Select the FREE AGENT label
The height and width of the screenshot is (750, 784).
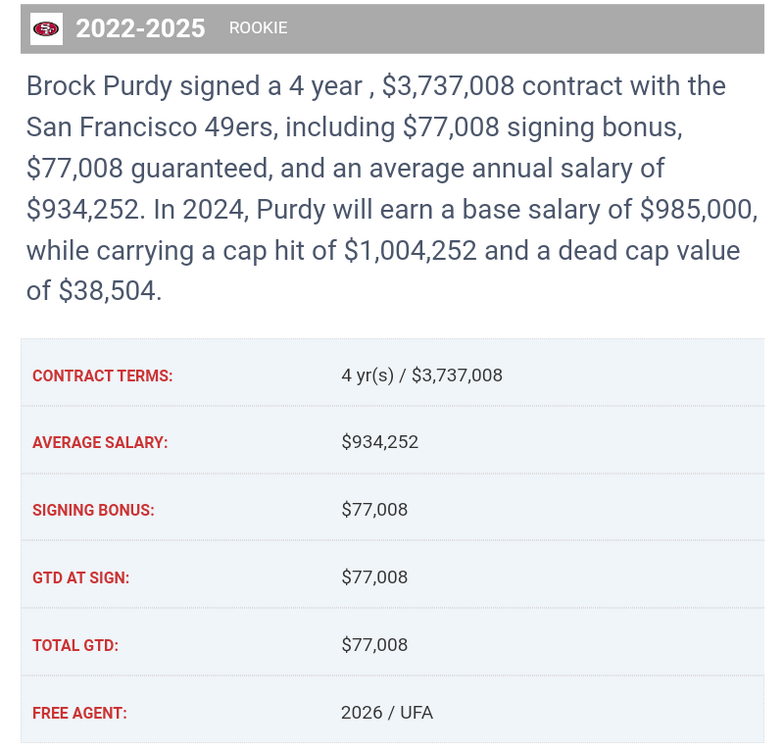pos(80,713)
